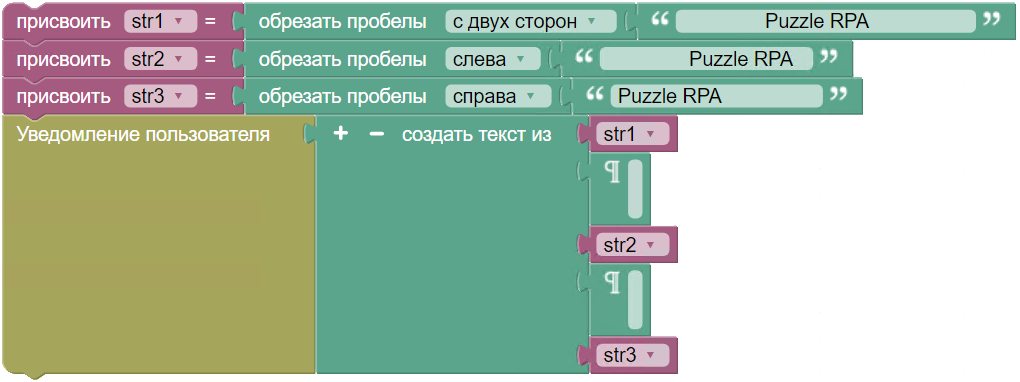Screen dimensions: 1020x382
Task: Click 'обрезать пробелы' label in the str1 row
Action: click(x=343, y=21)
